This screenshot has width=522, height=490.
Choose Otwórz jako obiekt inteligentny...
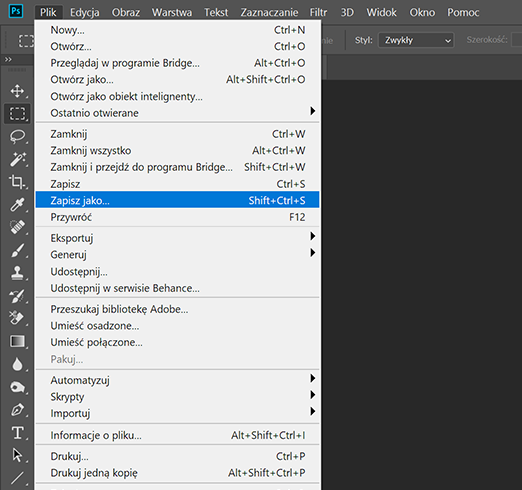pos(177,96)
